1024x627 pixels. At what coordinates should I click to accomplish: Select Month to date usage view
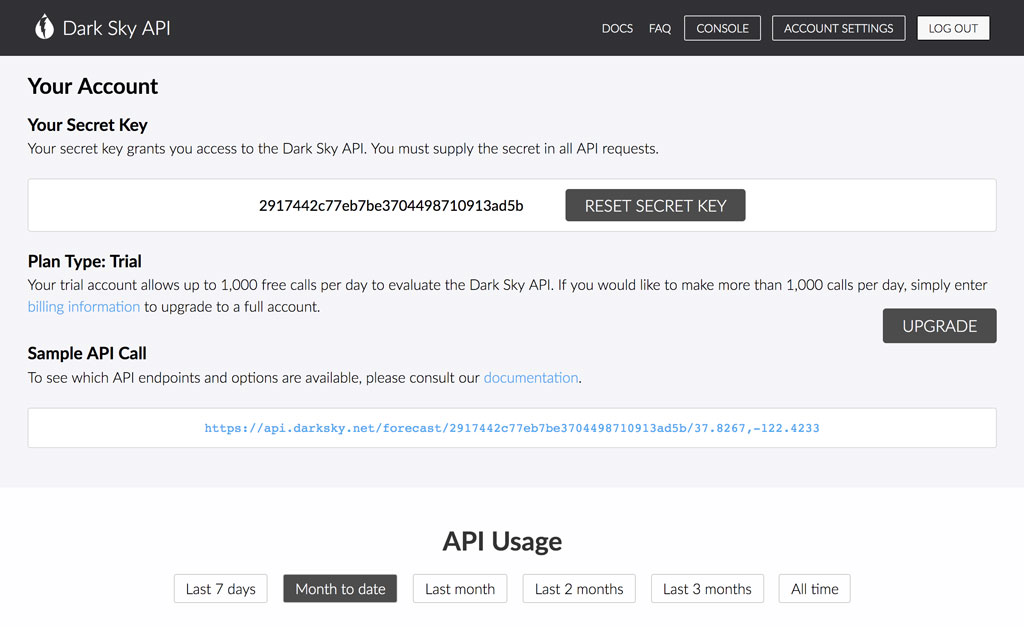[x=340, y=588]
